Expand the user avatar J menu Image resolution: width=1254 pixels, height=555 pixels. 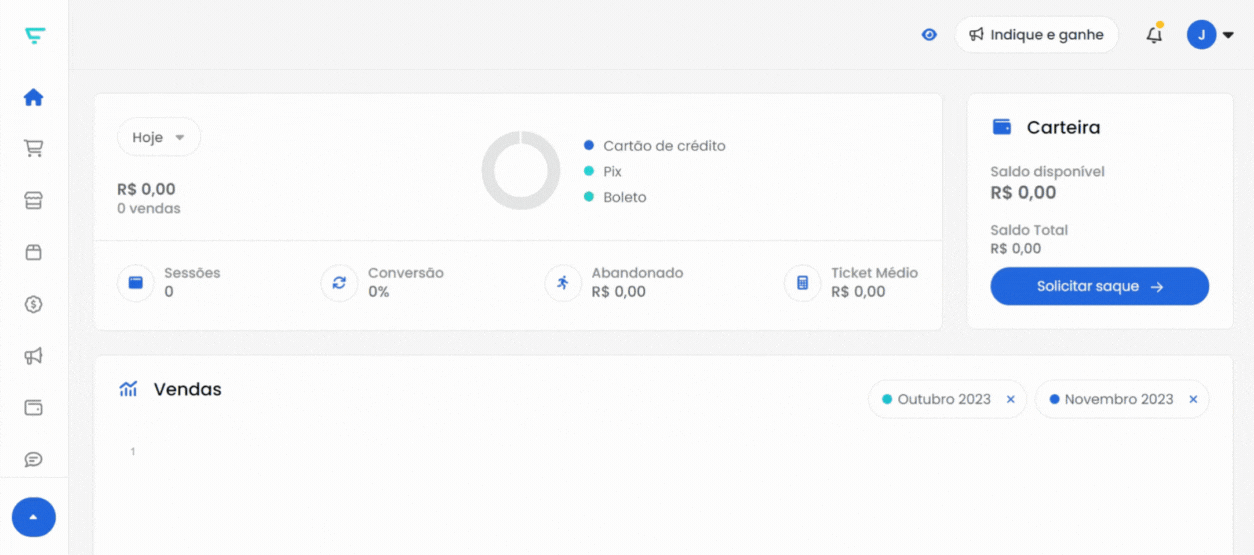(1210, 35)
